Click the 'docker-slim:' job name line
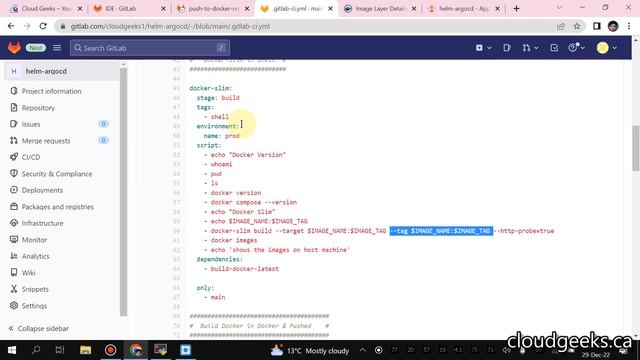Image resolution: width=640 pixels, height=360 pixels. (211, 88)
